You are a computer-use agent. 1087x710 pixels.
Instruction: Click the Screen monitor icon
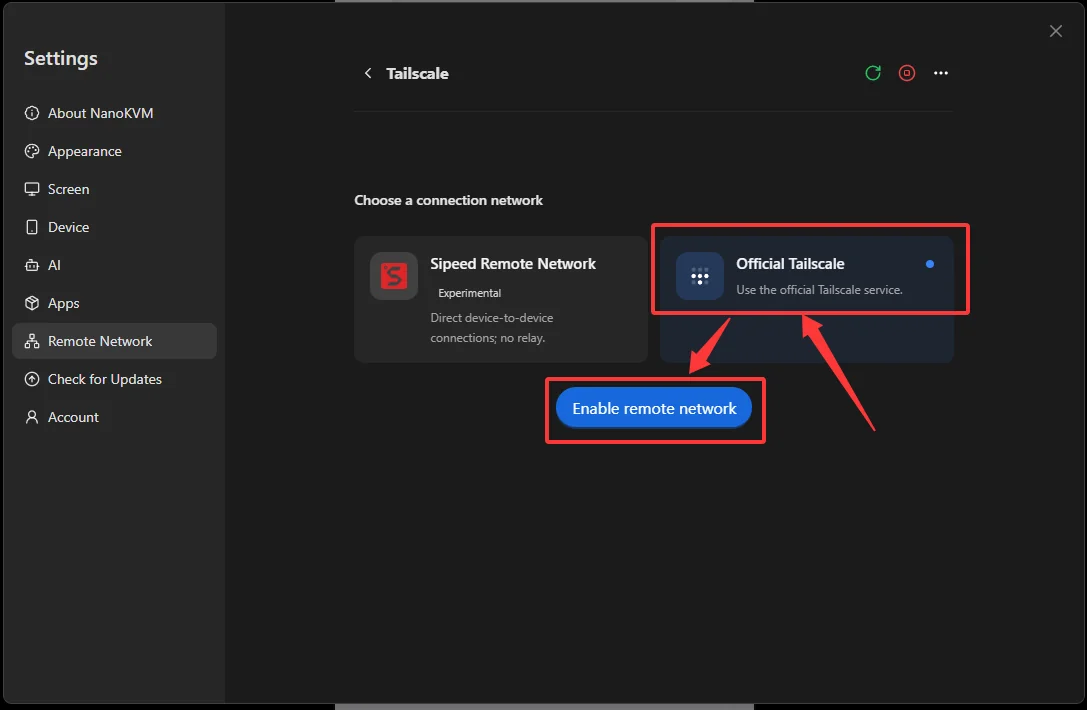coord(32,189)
